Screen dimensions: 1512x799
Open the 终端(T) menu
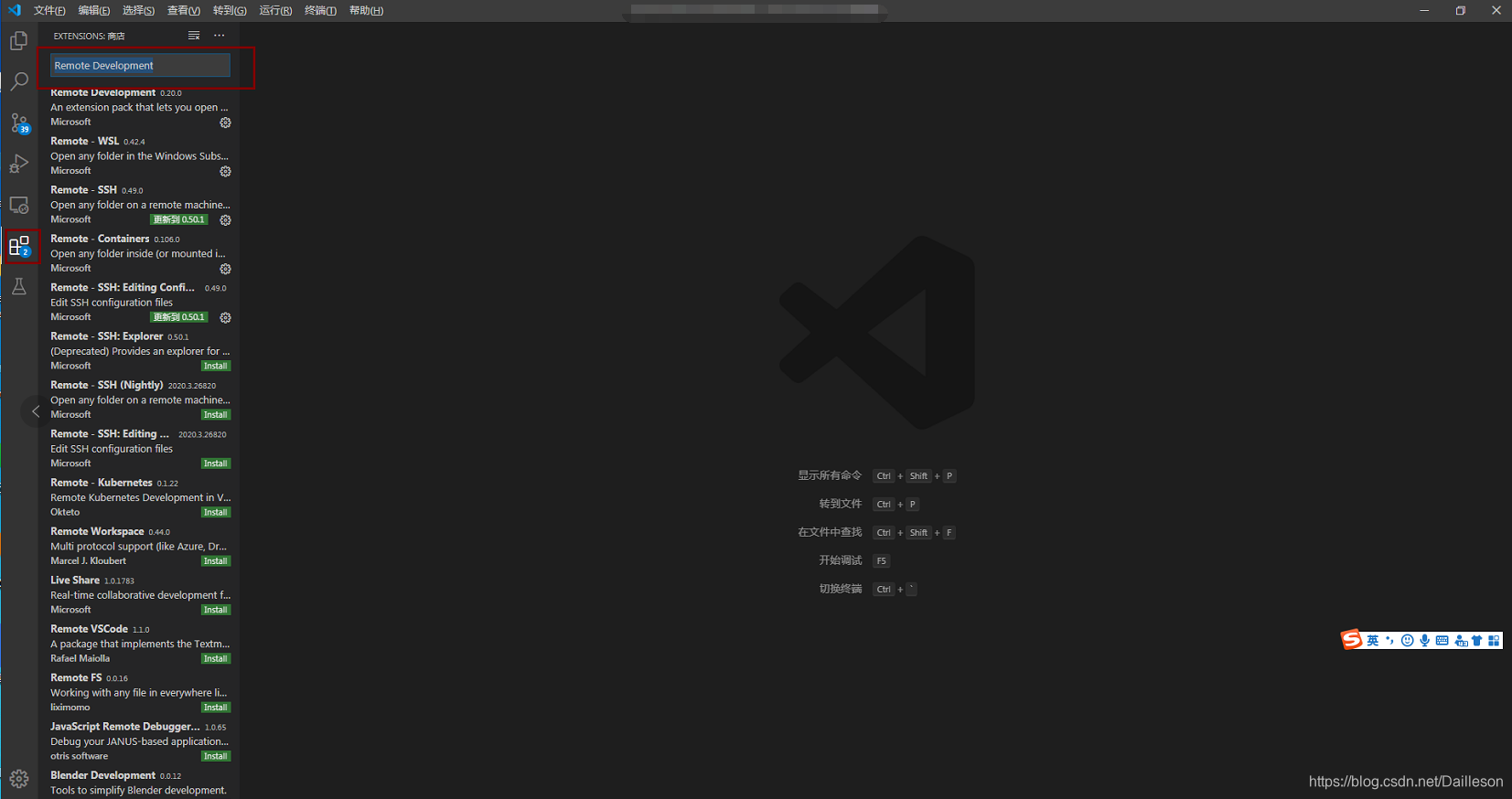click(320, 11)
